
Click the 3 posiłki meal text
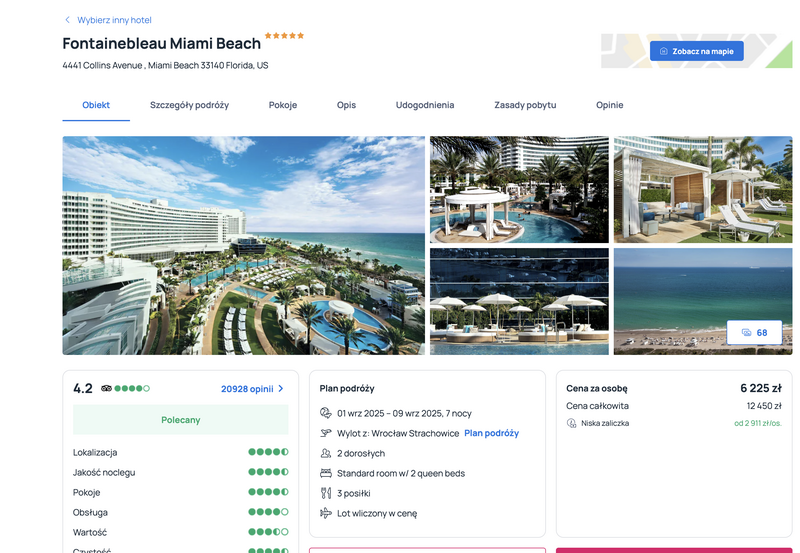click(x=354, y=493)
